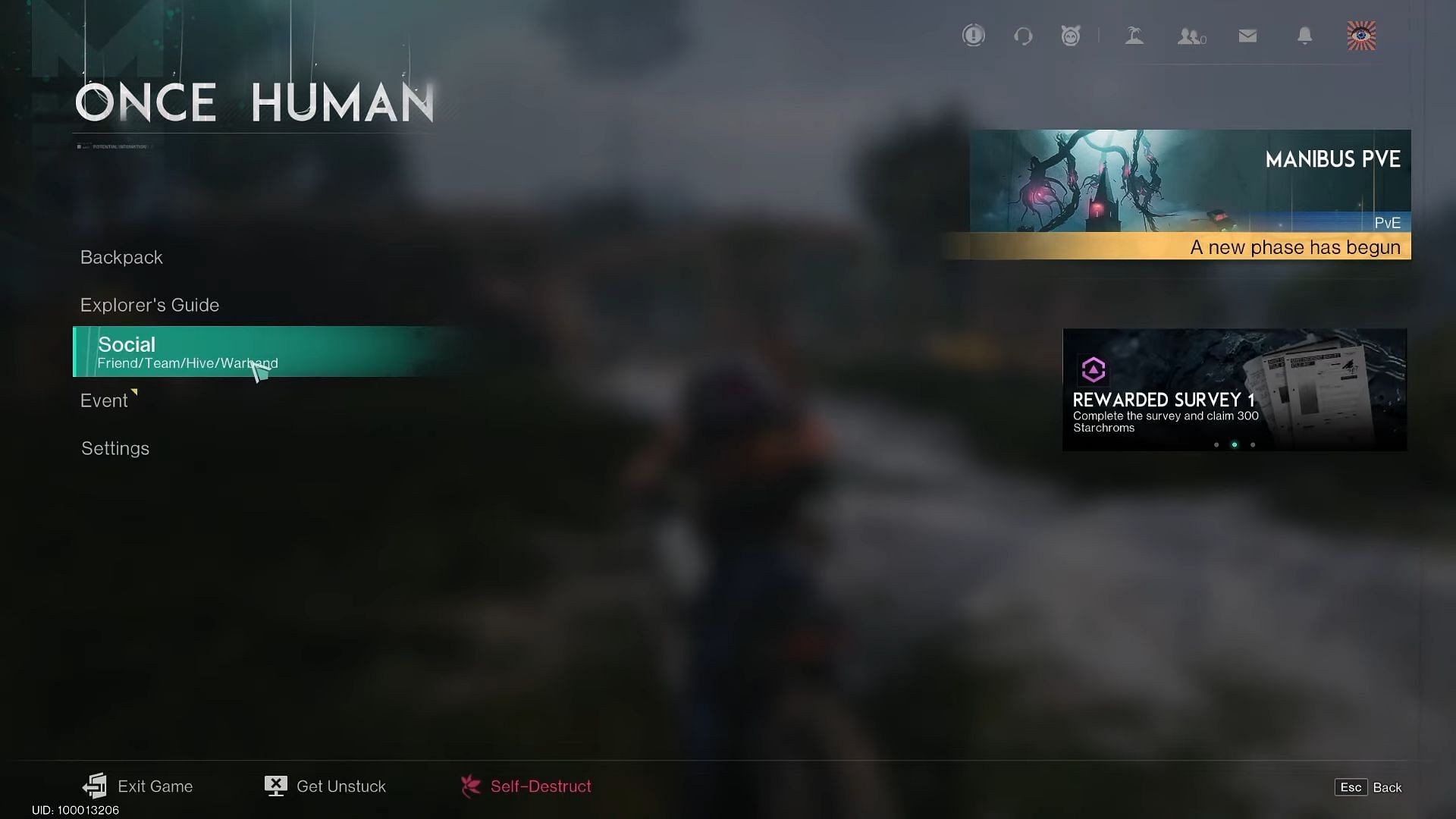1456x819 pixels.
Task: Navigate to next survey slide dot indicator
Action: pos(1253,444)
